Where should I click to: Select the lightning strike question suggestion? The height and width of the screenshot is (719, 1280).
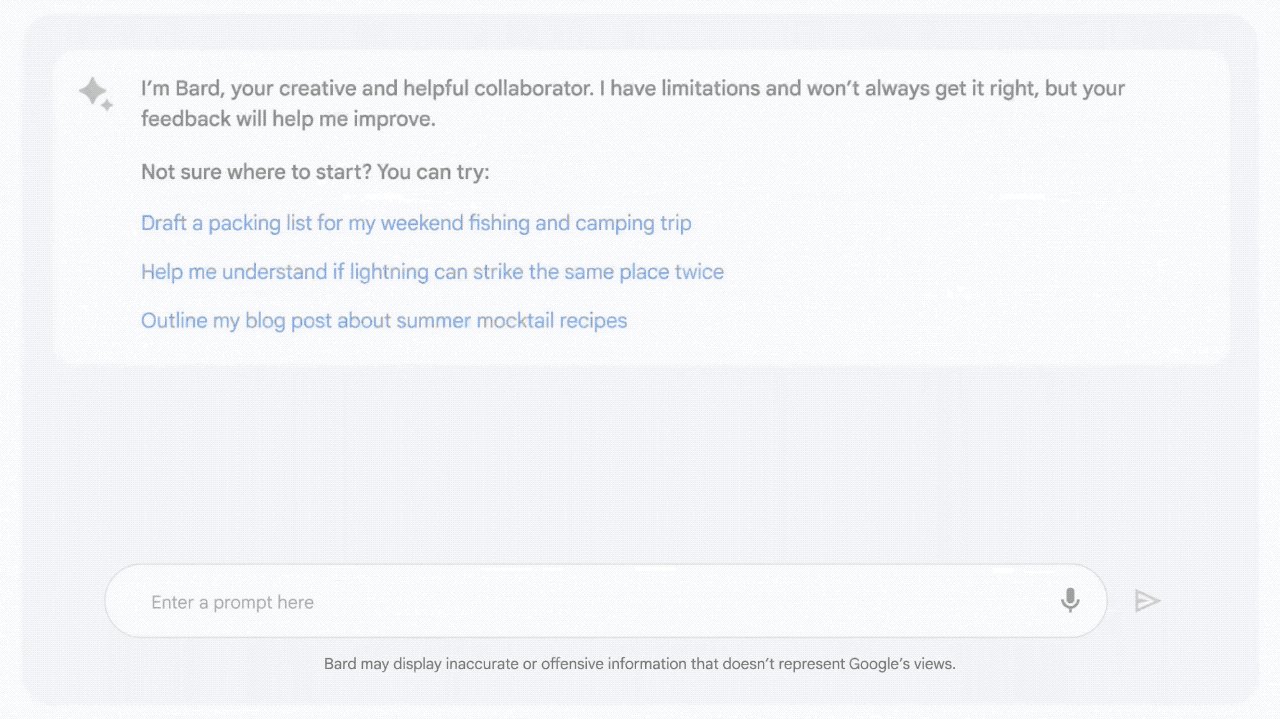tap(432, 271)
